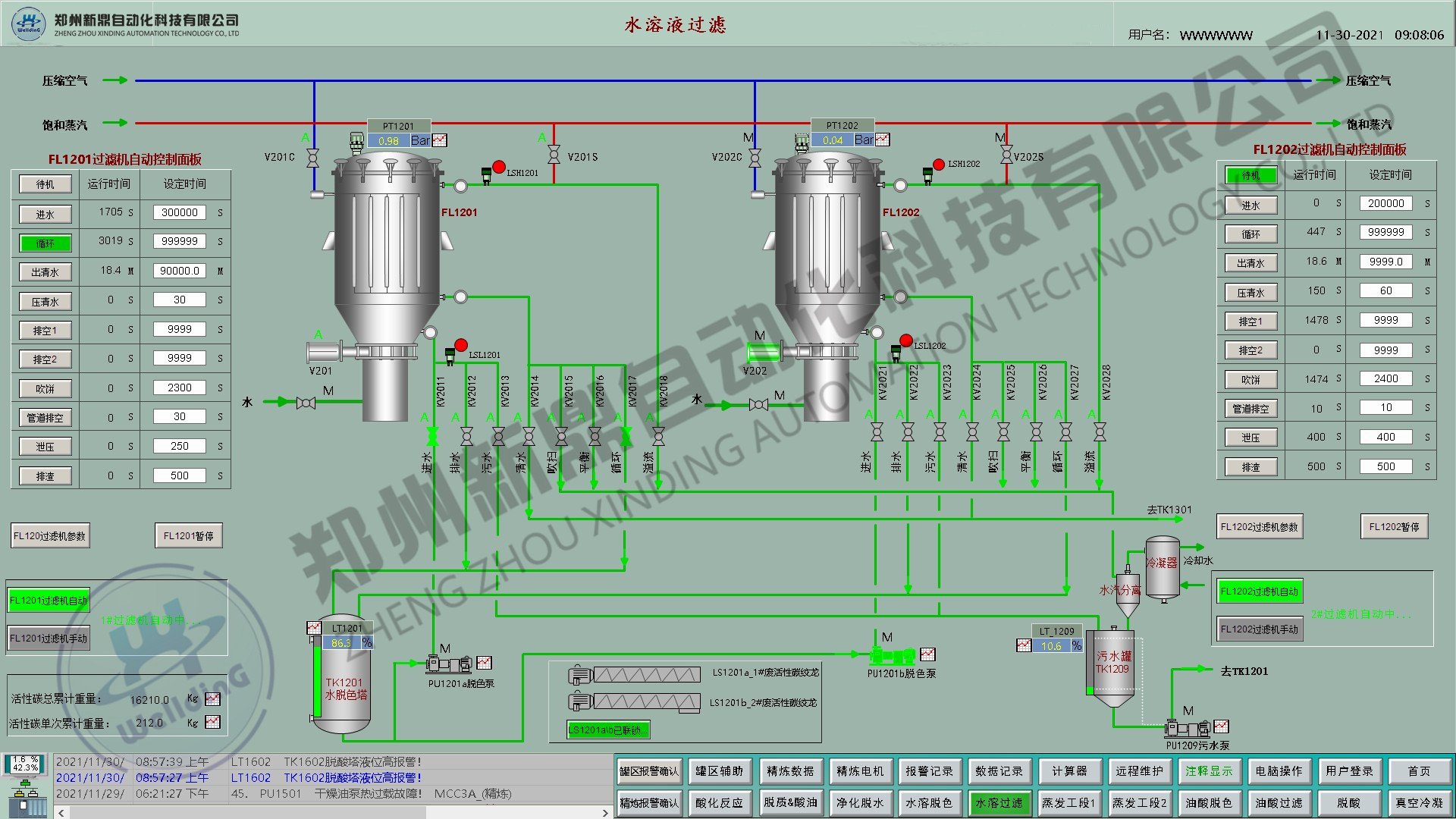Open the KV2011 water inlet valve
This screenshot has height=819, width=1456.
(433, 435)
